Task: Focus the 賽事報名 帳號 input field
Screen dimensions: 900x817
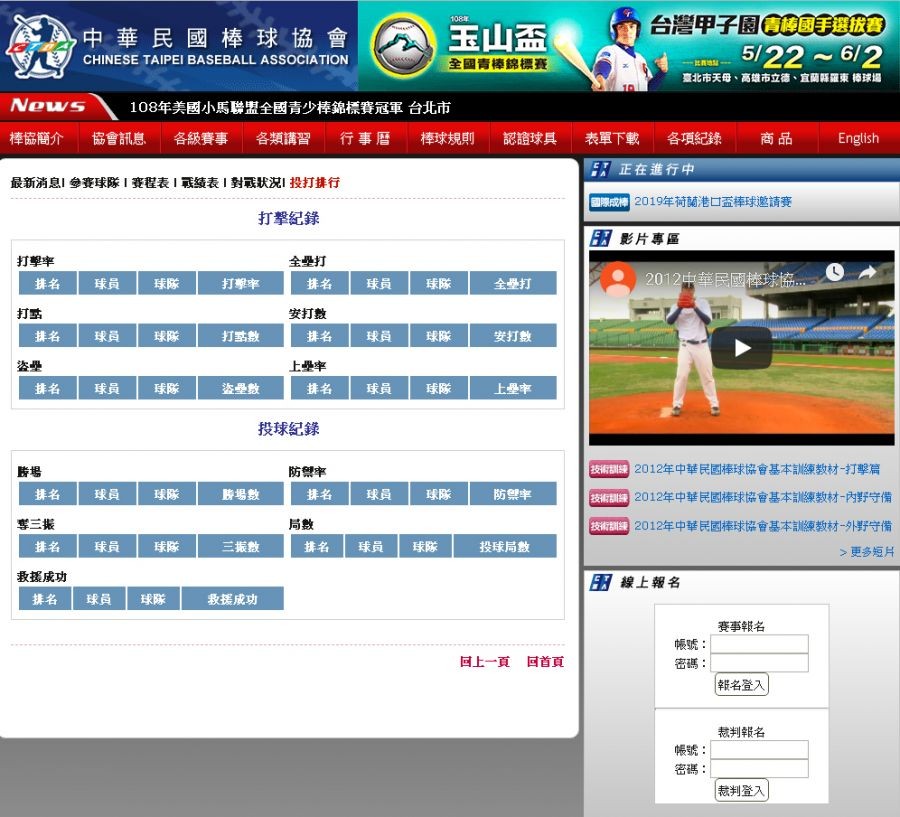Action: (x=759, y=644)
